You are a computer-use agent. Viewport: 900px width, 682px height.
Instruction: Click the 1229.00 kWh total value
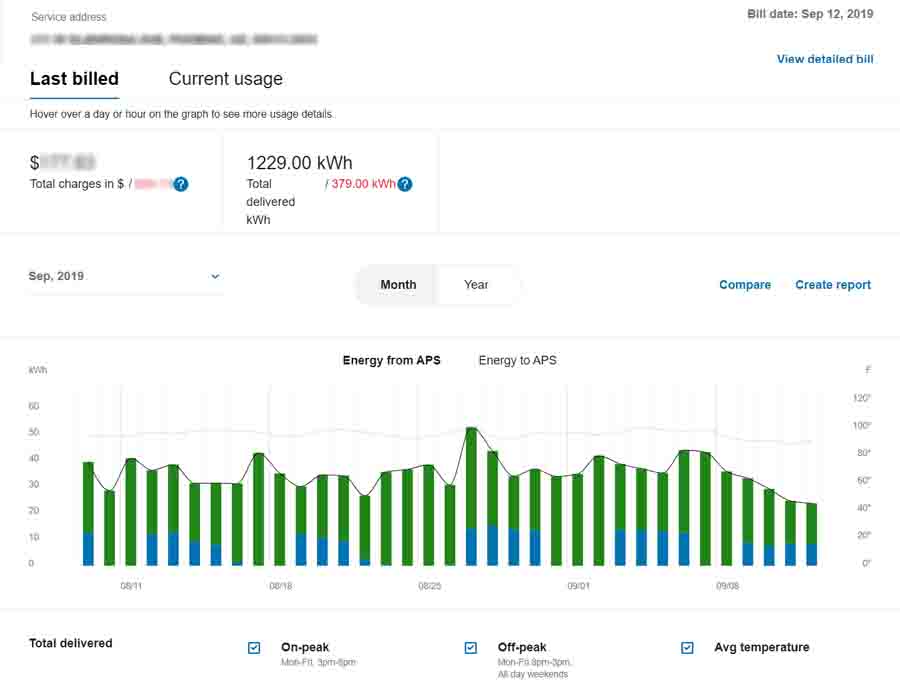point(300,163)
